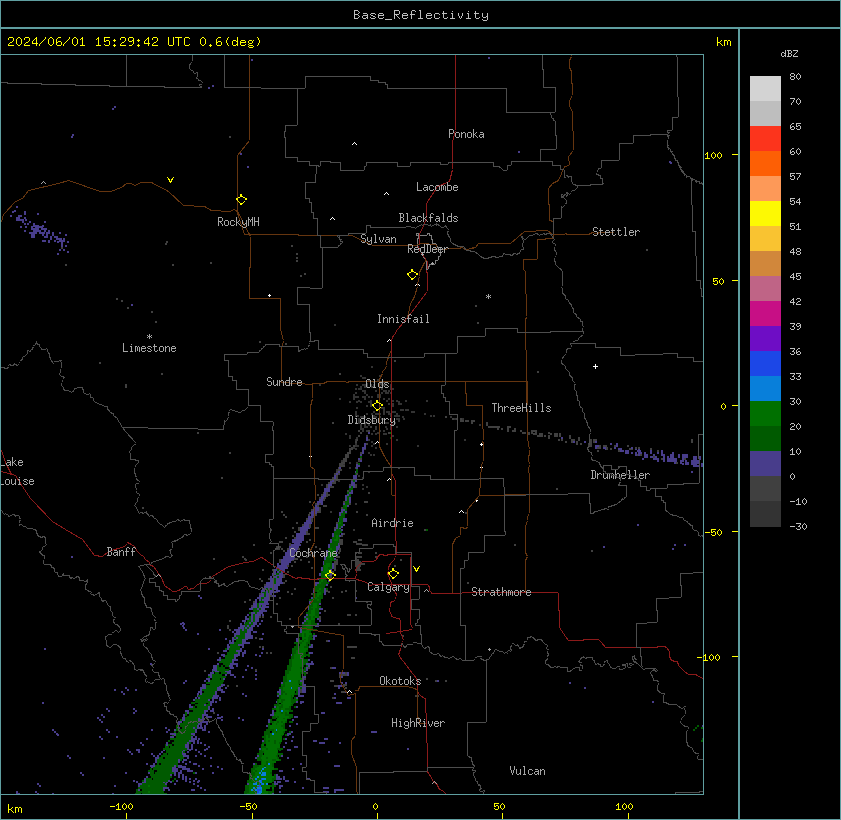This screenshot has height=820, width=841.
Task: Click the yellow diamond marker below the RedDeer label
Action: [412, 275]
